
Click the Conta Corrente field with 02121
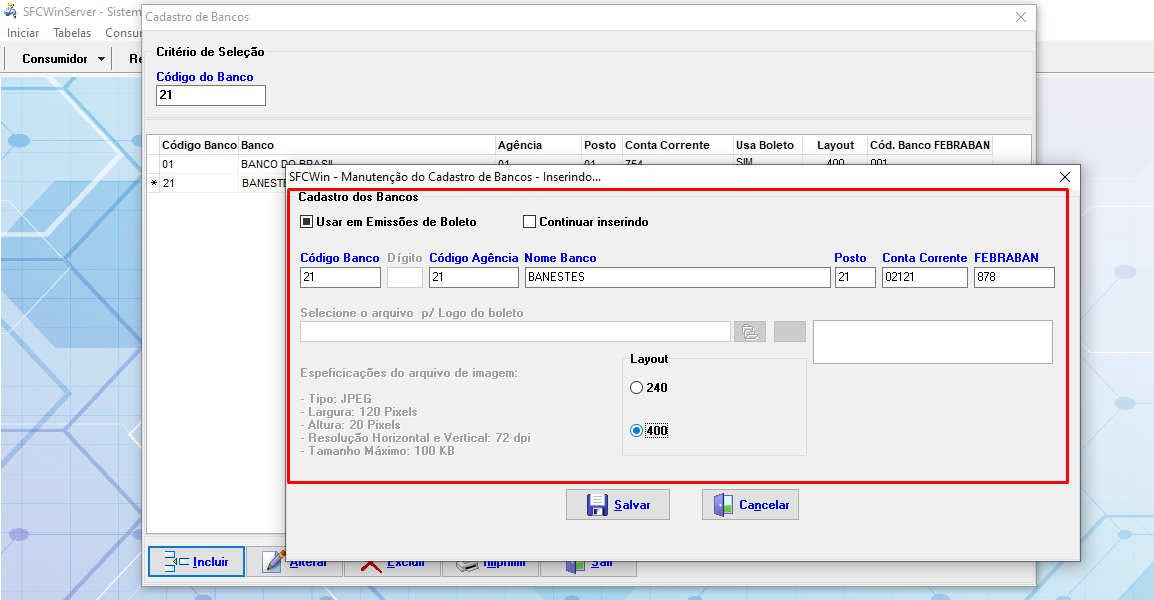(x=924, y=278)
